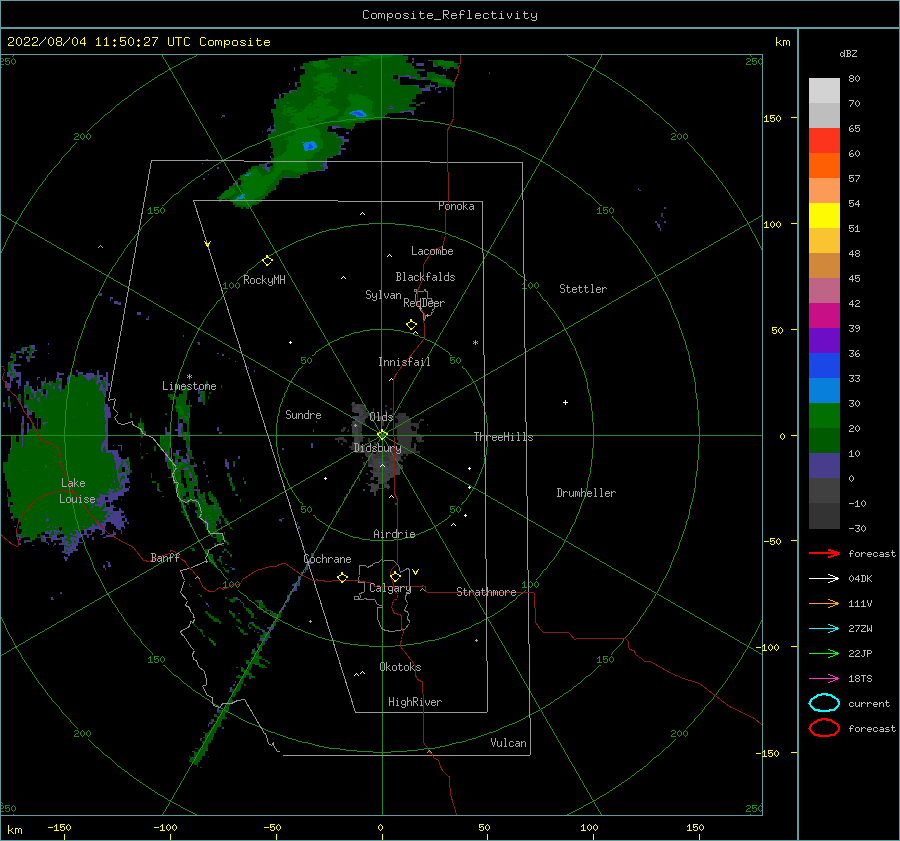Click the yellow radar site marker at map center
The height and width of the screenshot is (841, 900).
click(382, 435)
